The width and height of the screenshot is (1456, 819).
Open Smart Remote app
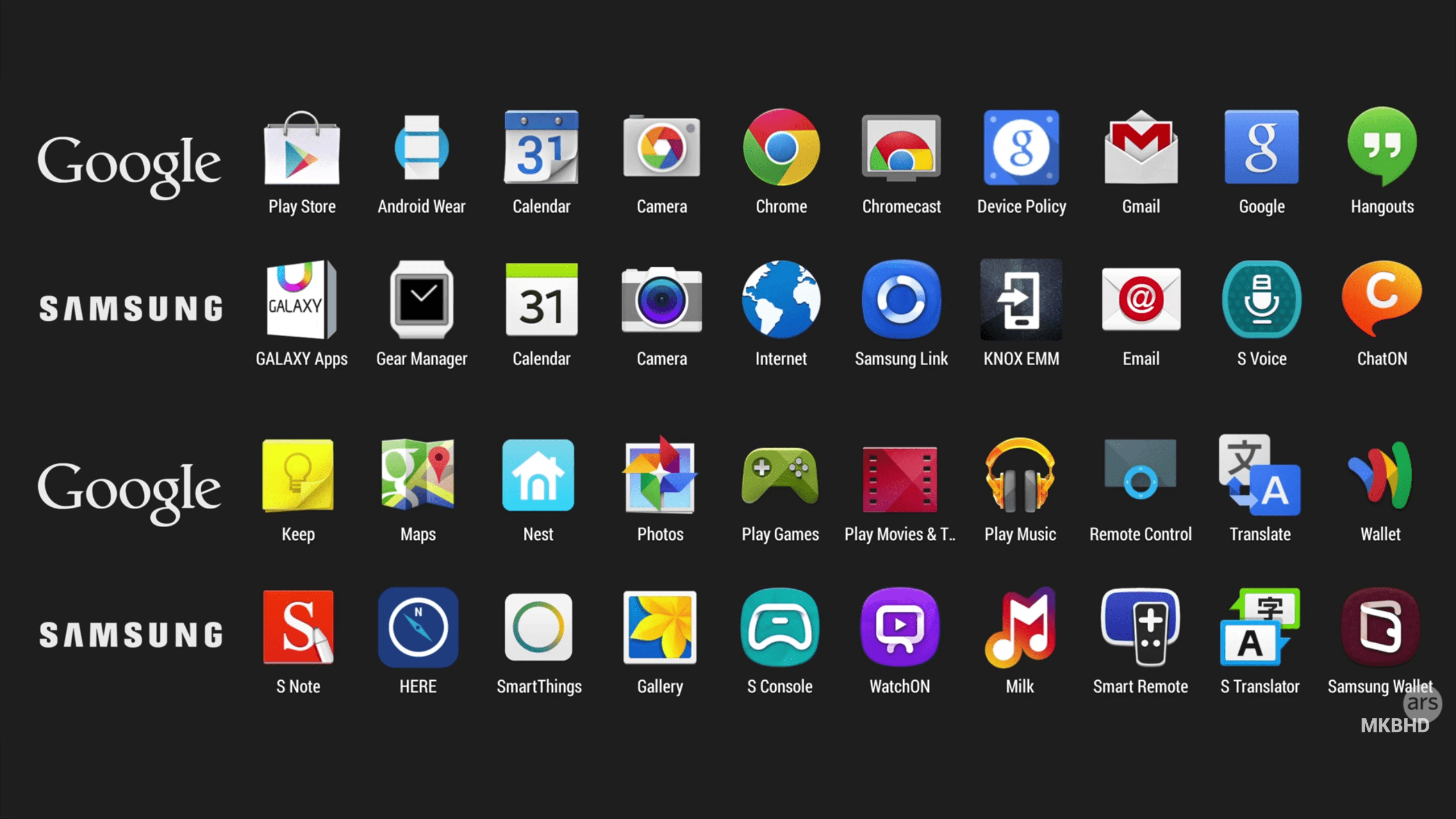(x=1140, y=627)
